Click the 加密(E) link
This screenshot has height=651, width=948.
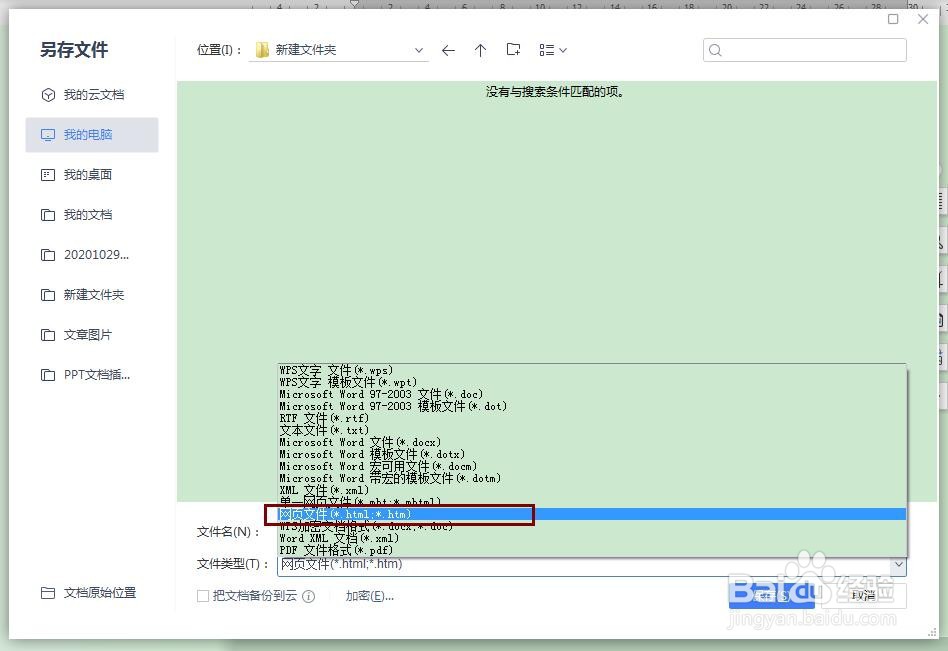[x=369, y=595]
